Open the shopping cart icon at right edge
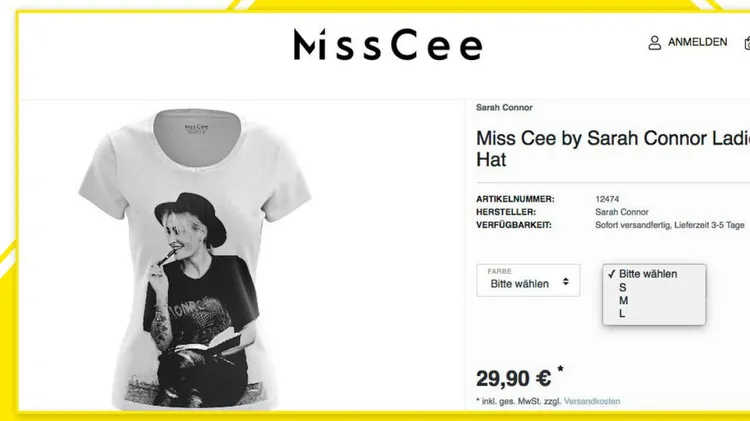This screenshot has width=750, height=421. [747, 43]
